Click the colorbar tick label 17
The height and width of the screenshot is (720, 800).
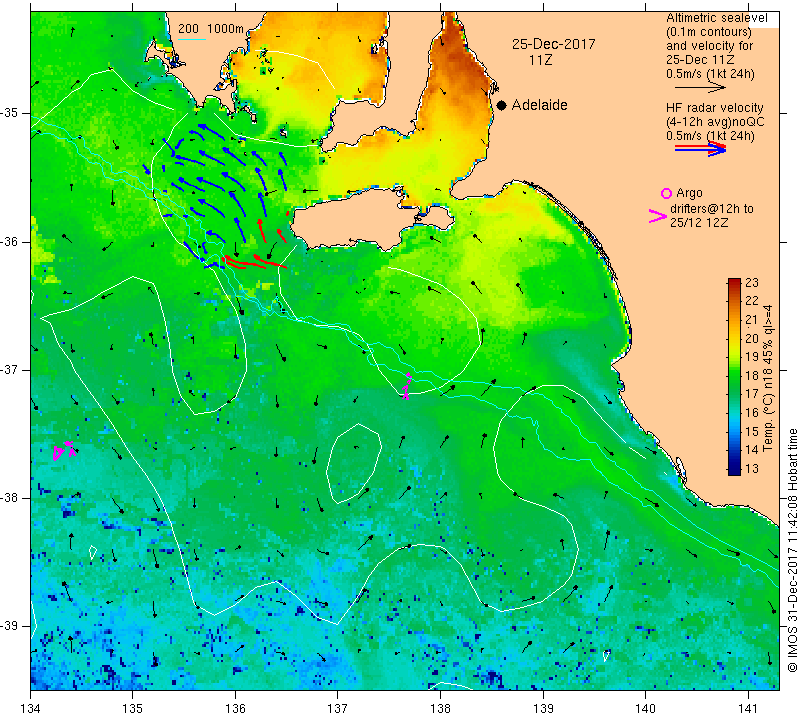pyautogui.click(x=752, y=394)
